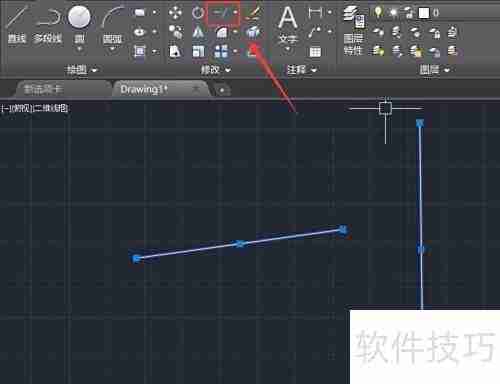Activate the Fillet tool

[x=221, y=32]
